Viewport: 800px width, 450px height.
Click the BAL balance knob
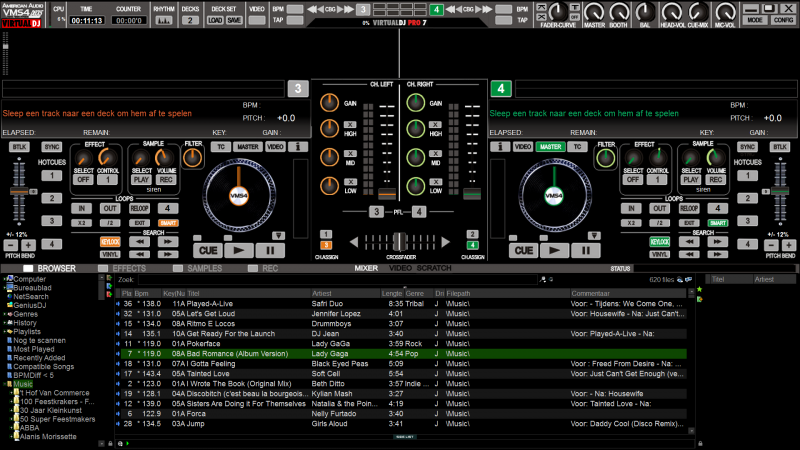[x=645, y=12]
